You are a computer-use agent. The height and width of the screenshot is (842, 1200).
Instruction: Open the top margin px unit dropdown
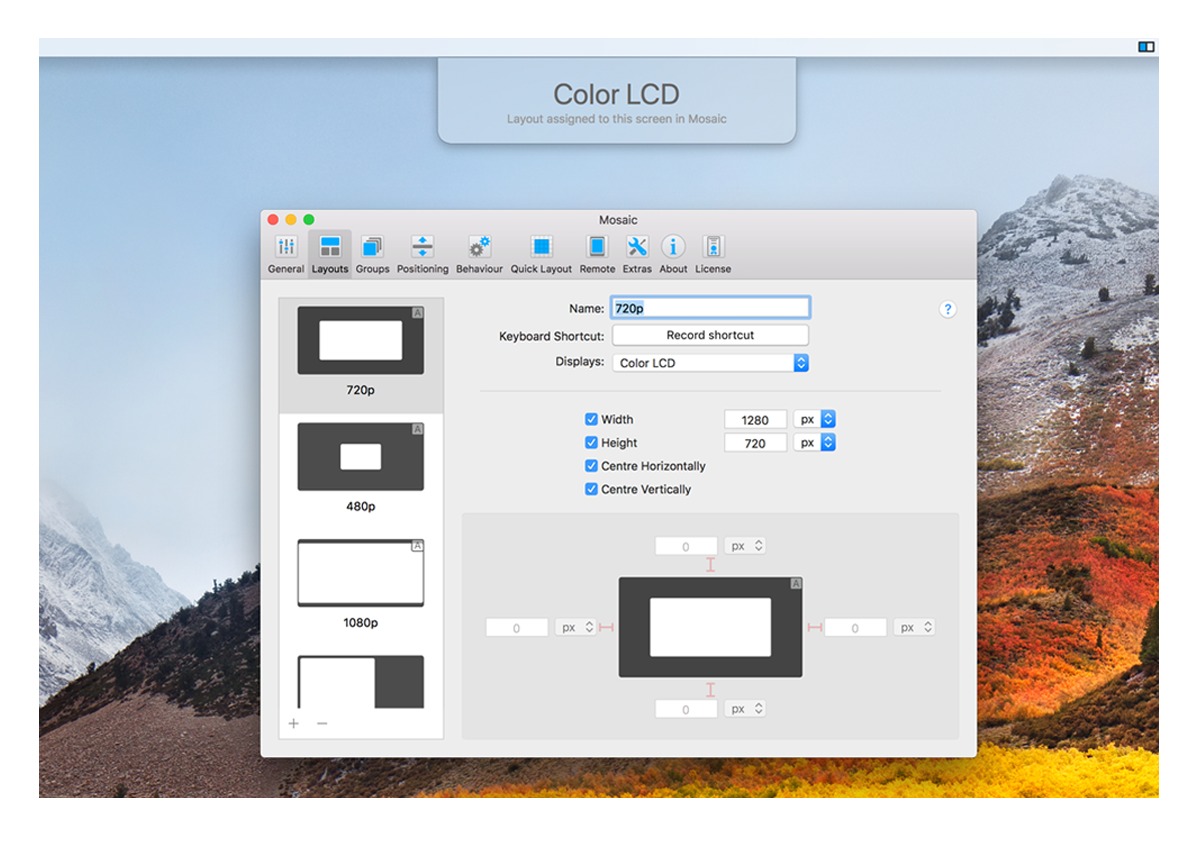(x=746, y=546)
